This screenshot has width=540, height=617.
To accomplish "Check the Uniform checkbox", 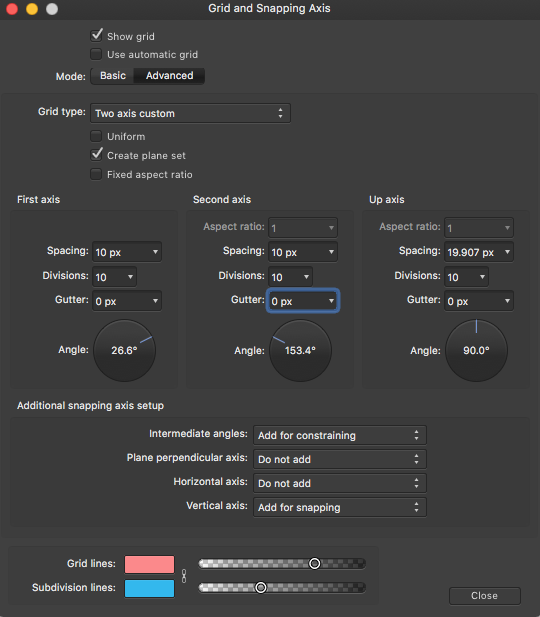I will pos(96,136).
